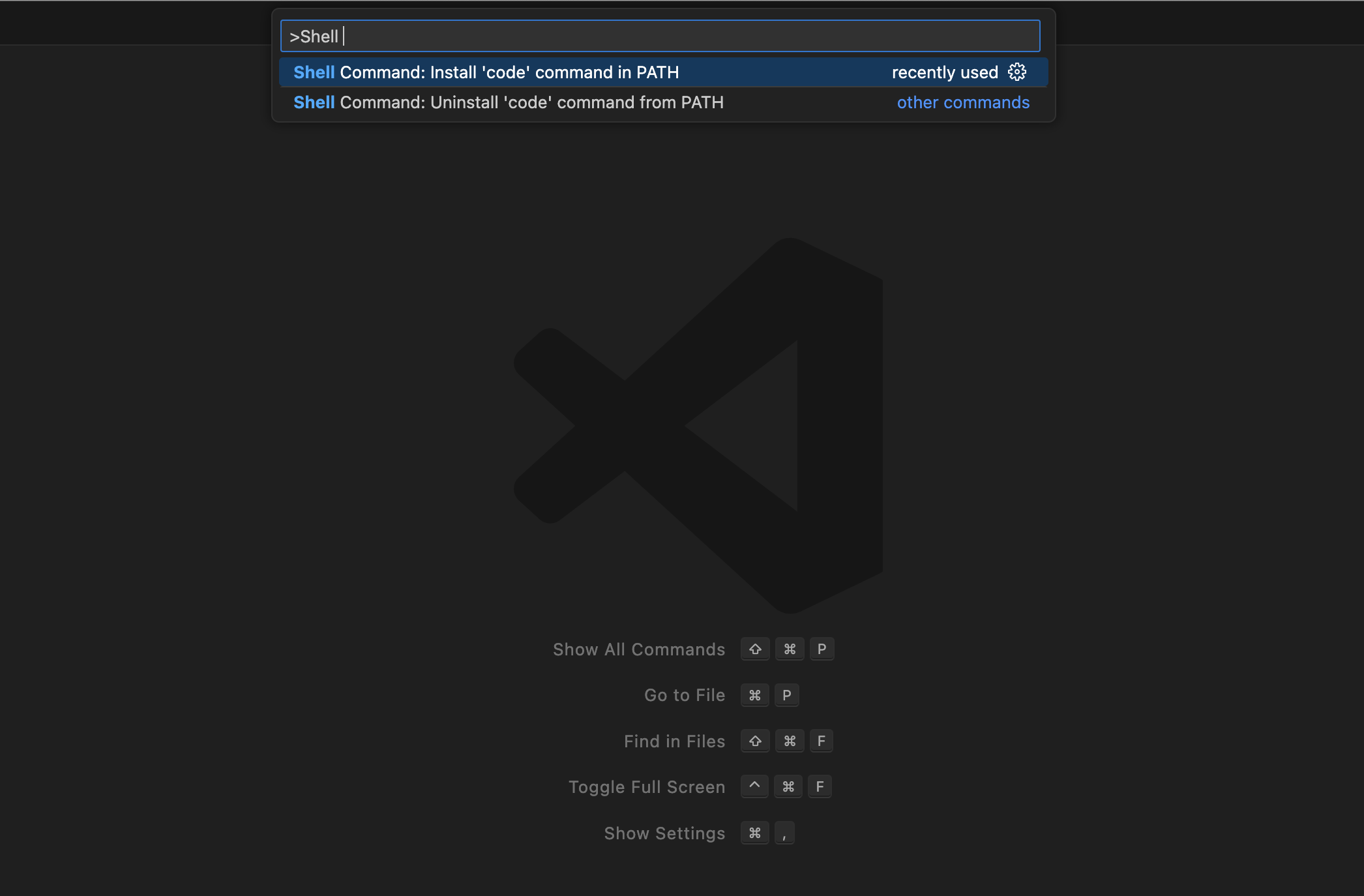Focus the command palette input field
1364x896 pixels.
point(660,37)
